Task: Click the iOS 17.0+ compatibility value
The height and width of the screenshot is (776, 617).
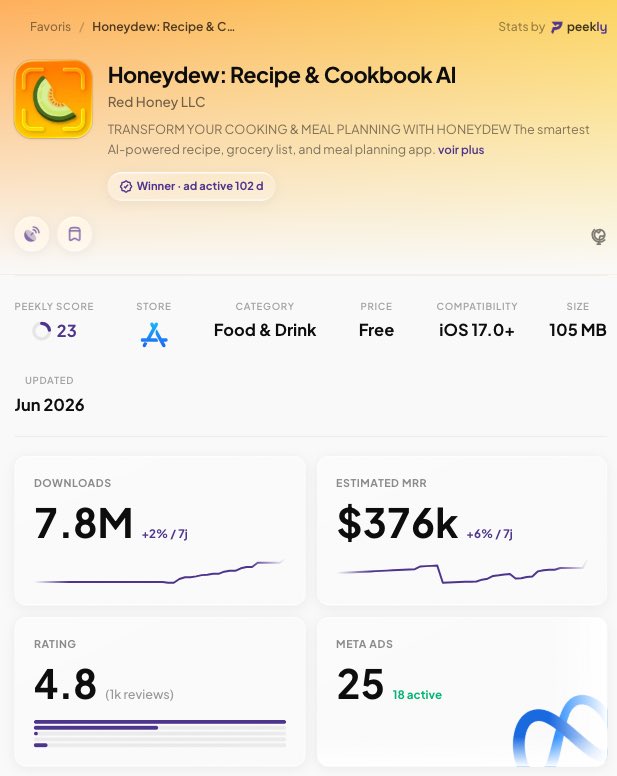Action: tap(476, 330)
